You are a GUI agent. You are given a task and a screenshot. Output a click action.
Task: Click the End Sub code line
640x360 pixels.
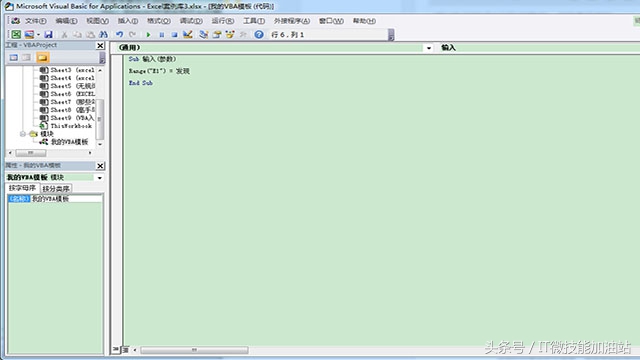(141, 83)
